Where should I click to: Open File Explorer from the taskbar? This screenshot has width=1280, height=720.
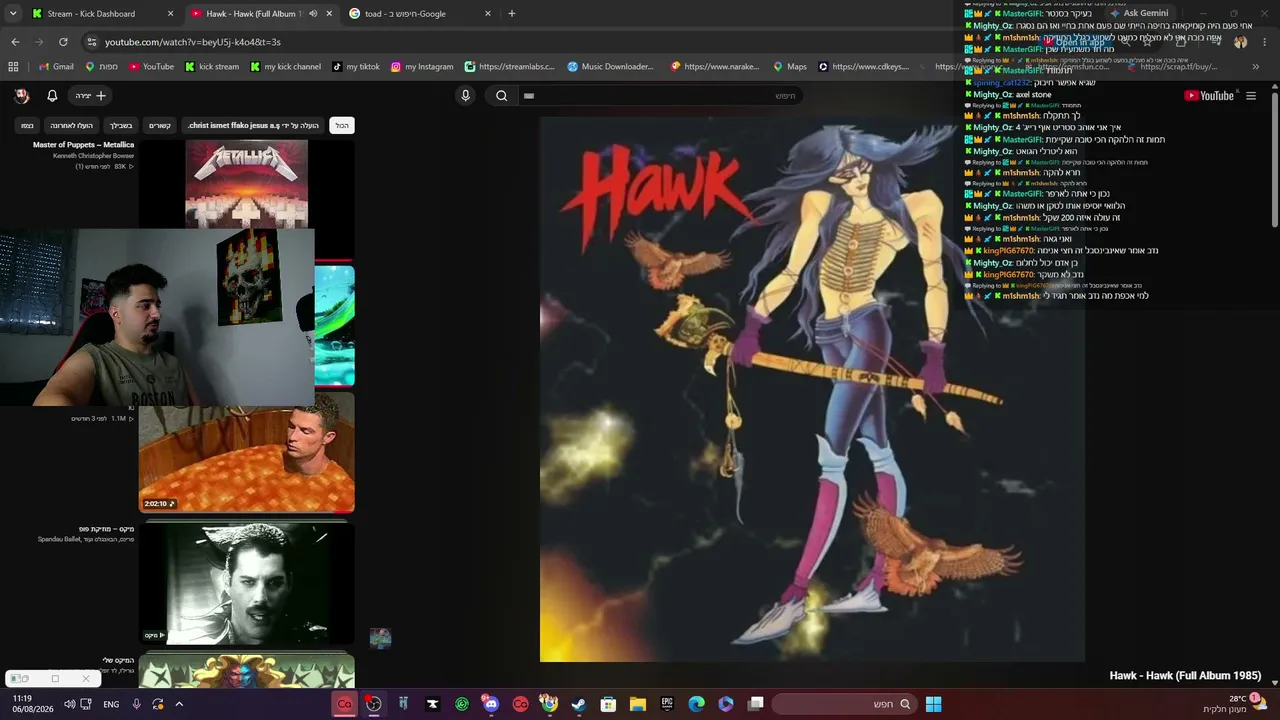point(638,704)
